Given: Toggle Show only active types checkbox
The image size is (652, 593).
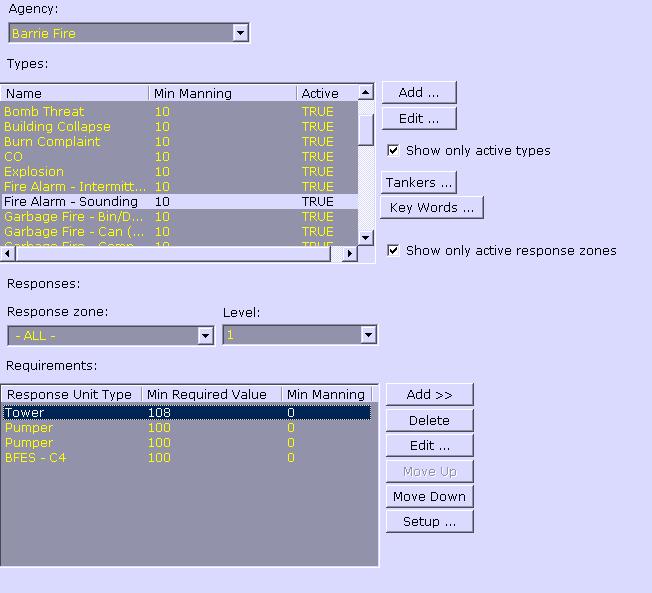Looking at the screenshot, I should [394, 151].
